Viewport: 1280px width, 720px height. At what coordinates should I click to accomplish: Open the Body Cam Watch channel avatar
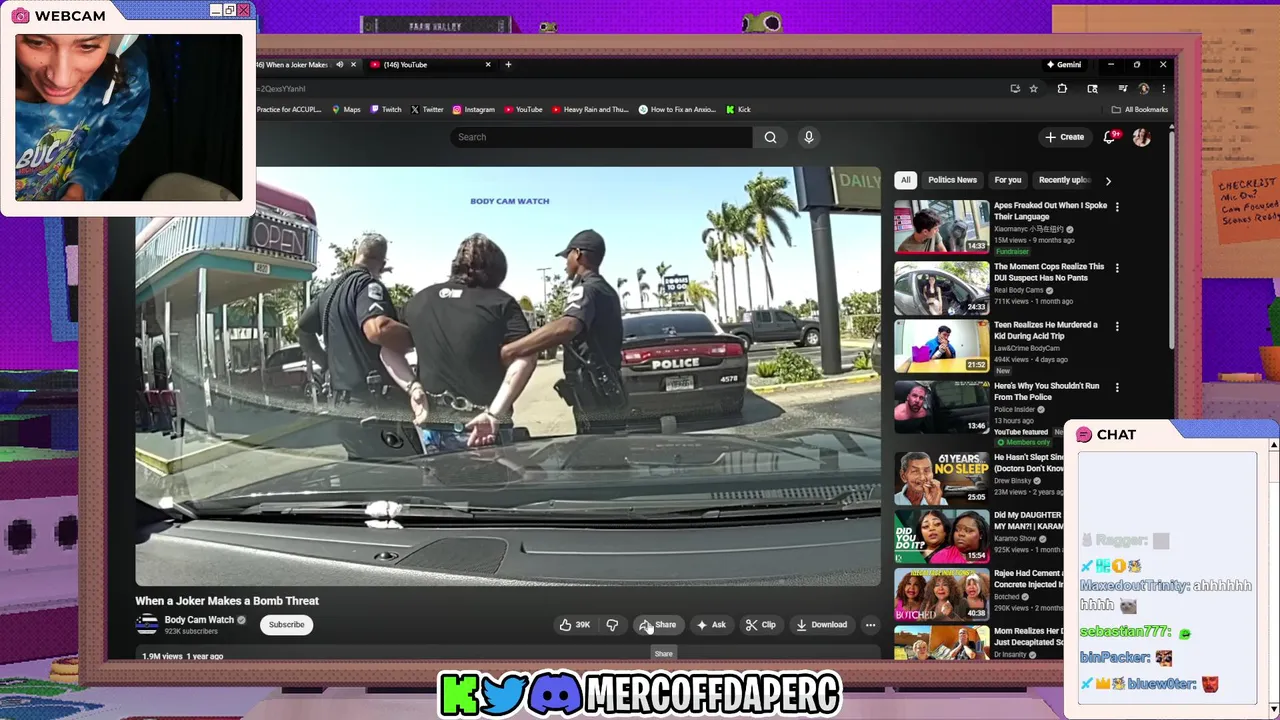[x=147, y=625]
